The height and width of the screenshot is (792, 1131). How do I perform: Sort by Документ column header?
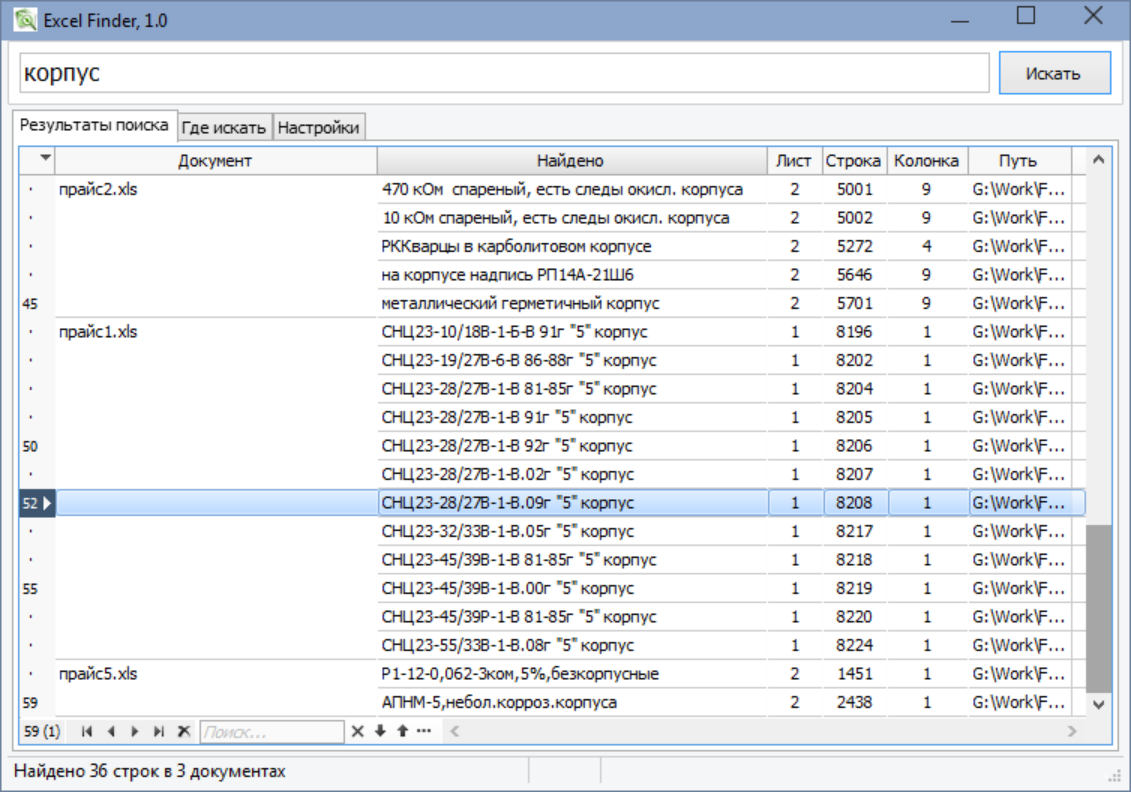[215, 161]
